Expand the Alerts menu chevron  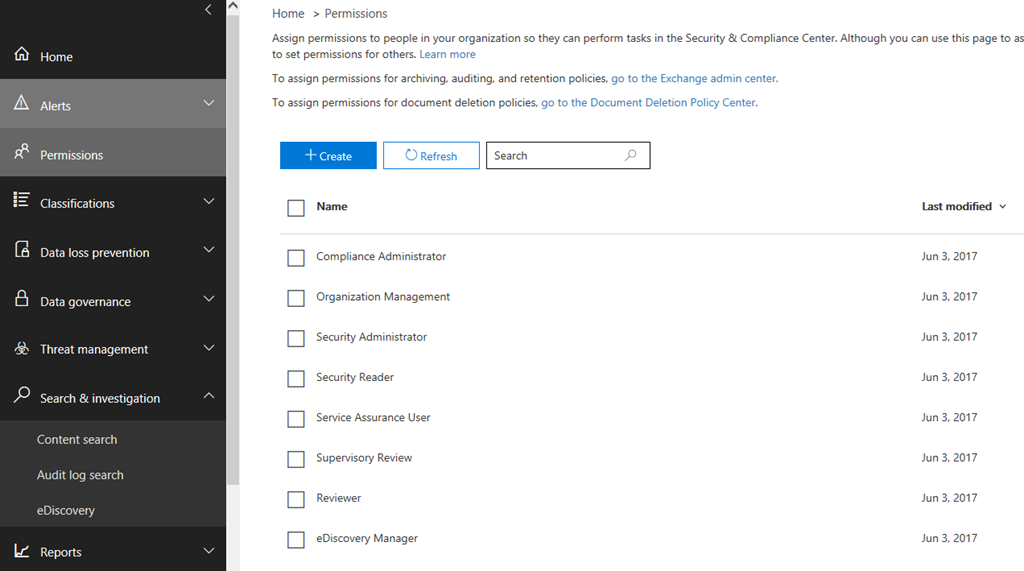208,103
